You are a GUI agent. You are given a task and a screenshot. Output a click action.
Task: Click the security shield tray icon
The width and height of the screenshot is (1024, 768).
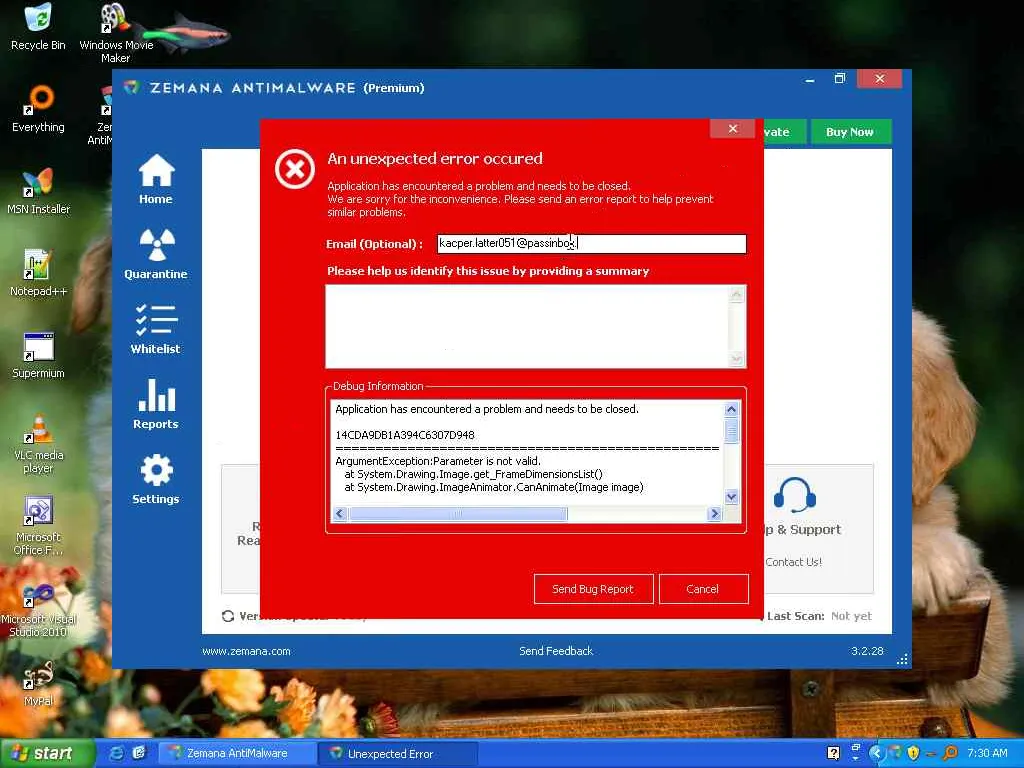(x=913, y=753)
